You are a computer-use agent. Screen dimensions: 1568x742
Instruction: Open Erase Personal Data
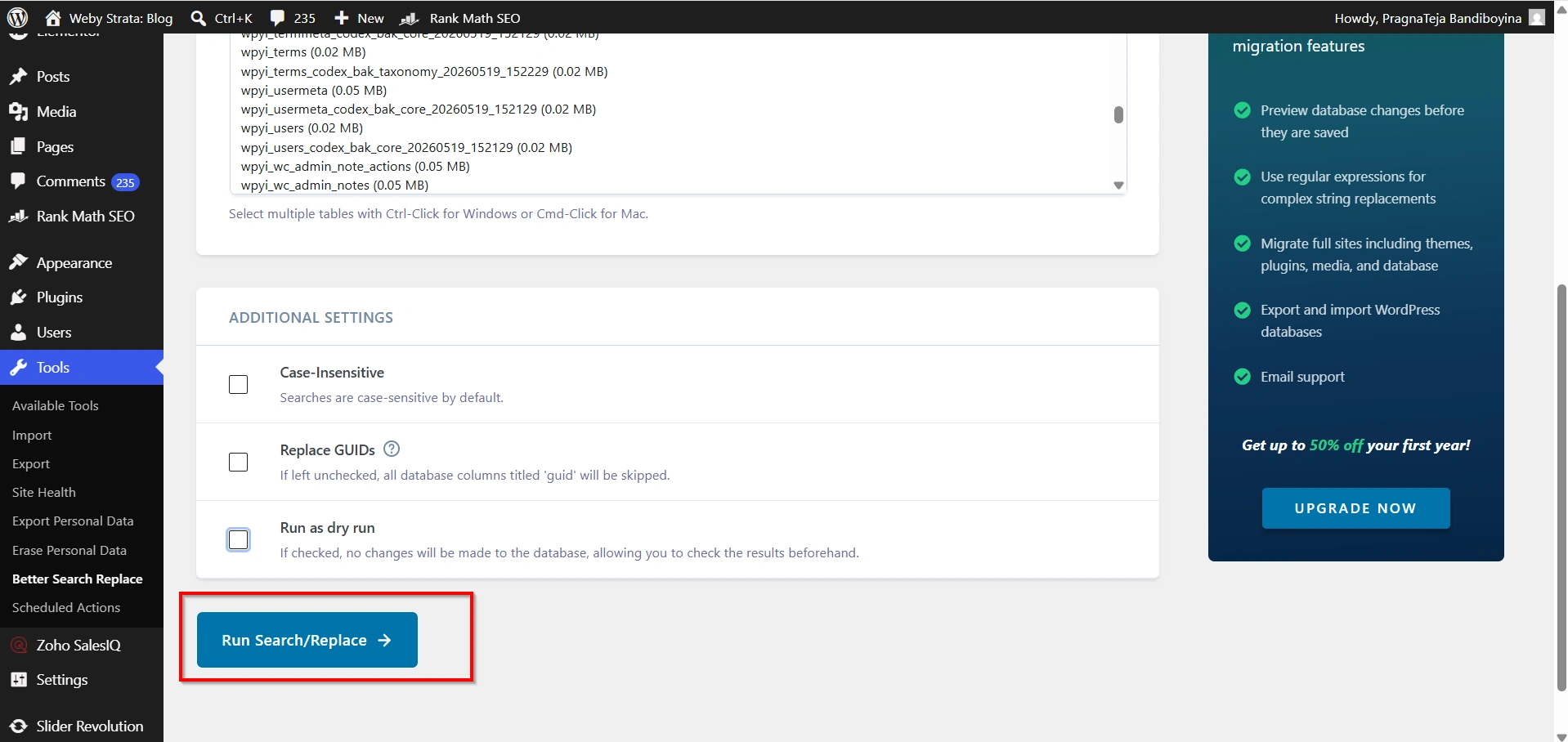[x=69, y=550]
